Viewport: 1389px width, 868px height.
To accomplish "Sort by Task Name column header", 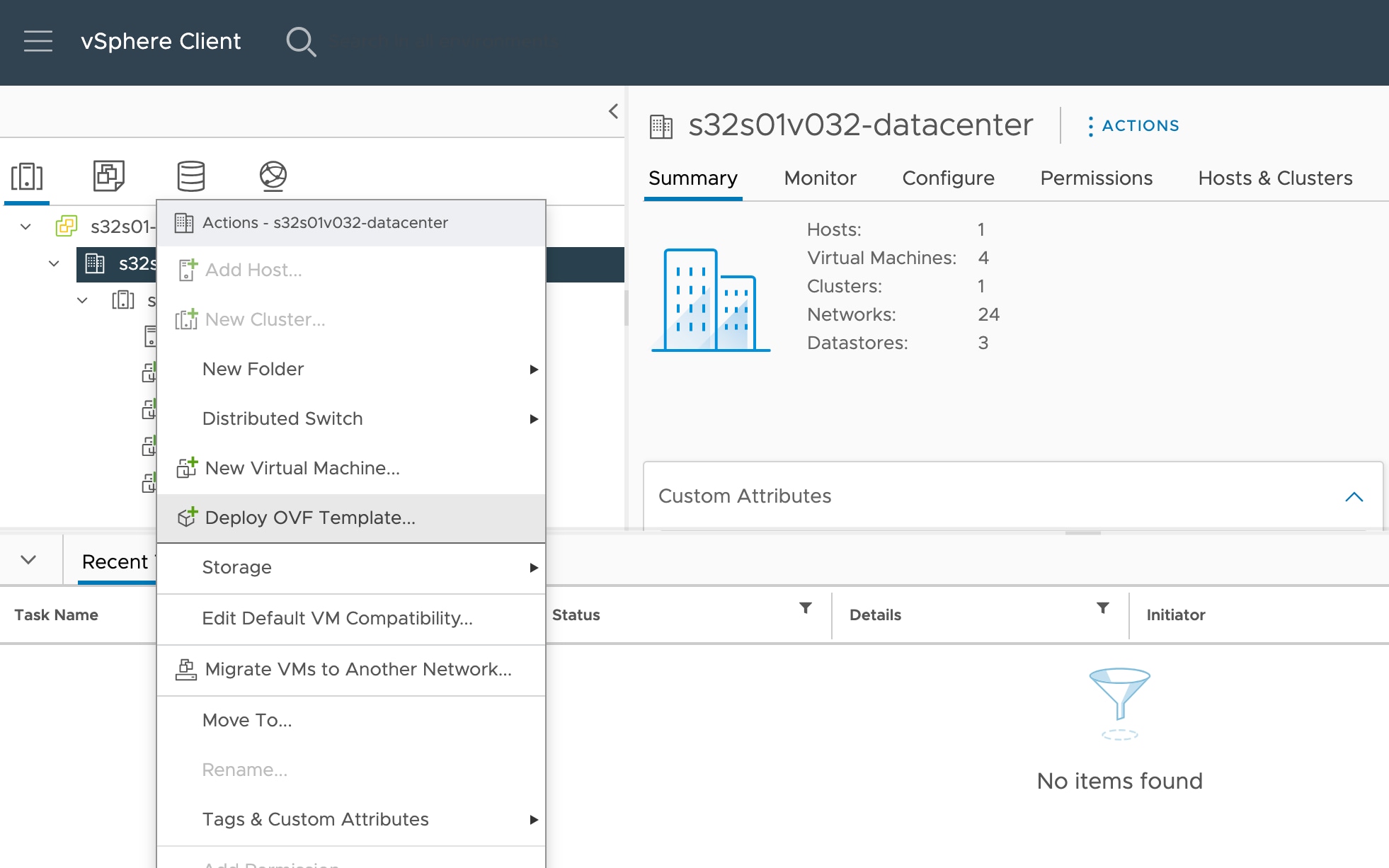I will pyautogui.click(x=57, y=615).
